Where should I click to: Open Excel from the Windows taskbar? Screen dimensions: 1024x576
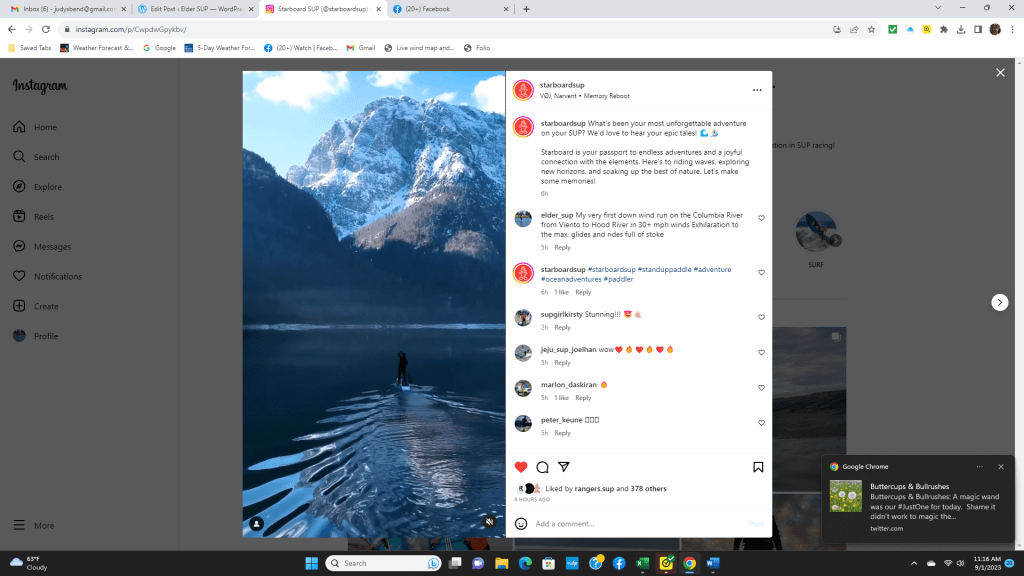click(642, 563)
